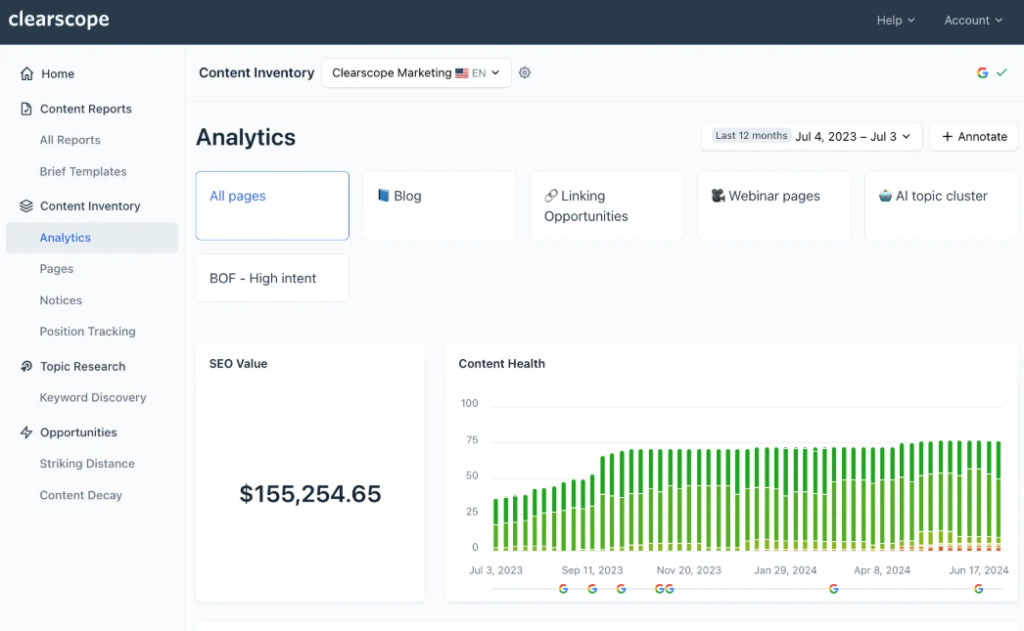Expand the Last 12 months date range picker
The image size is (1024, 631).
(x=812, y=137)
